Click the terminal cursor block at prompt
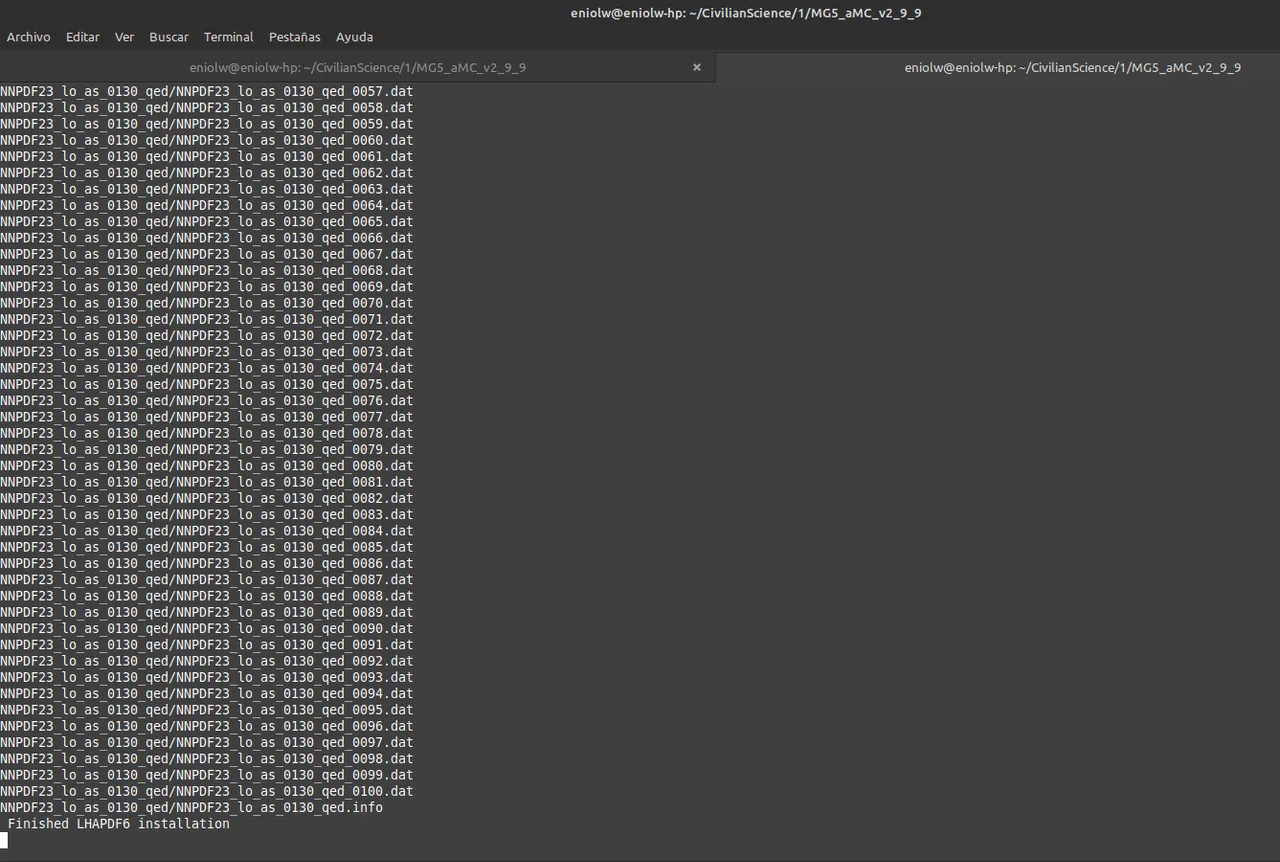This screenshot has width=1280, height=862. click(4, 840)
